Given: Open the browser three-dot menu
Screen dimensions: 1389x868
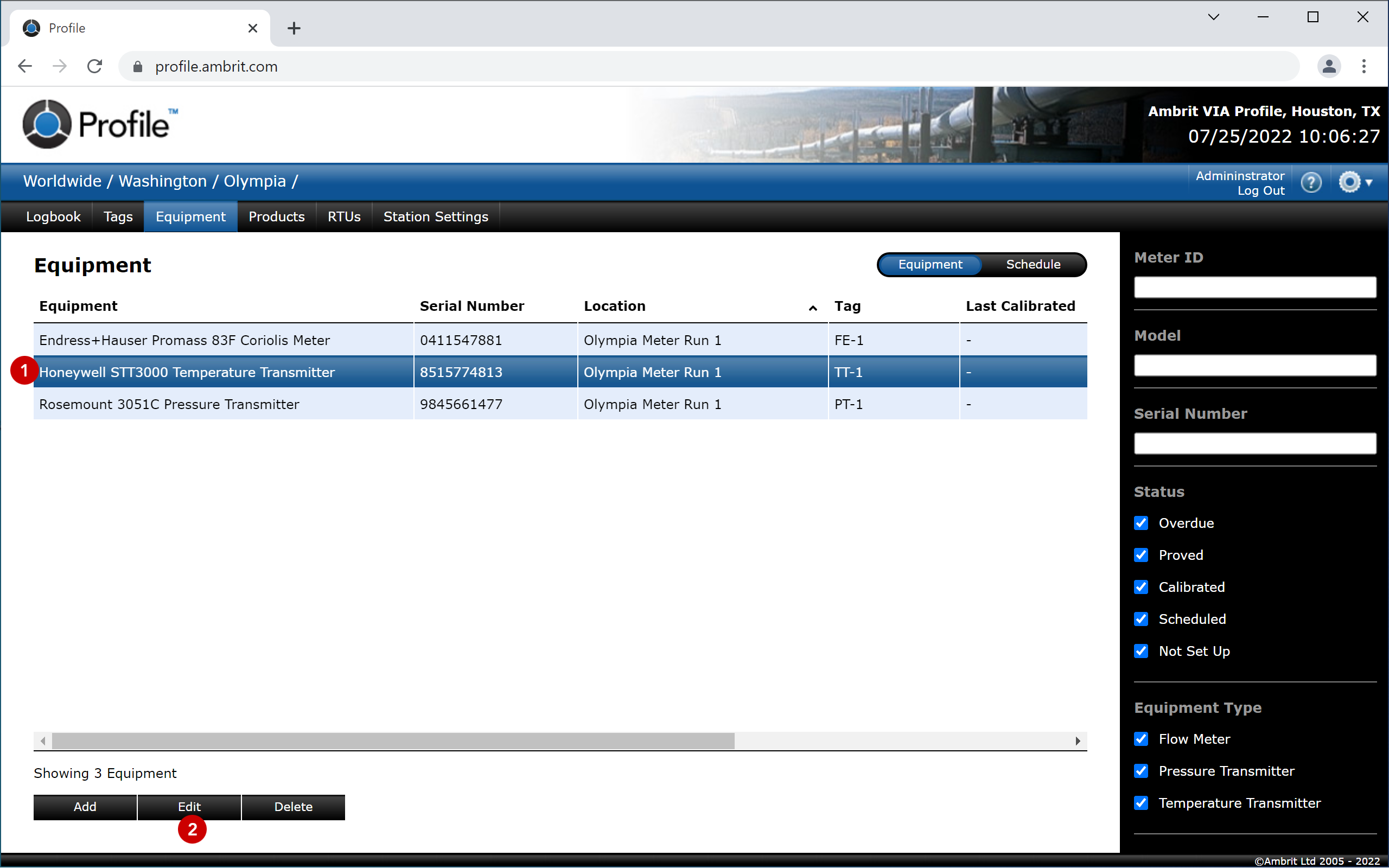Looking at the screenshot, I should [x=1363, y=67].
